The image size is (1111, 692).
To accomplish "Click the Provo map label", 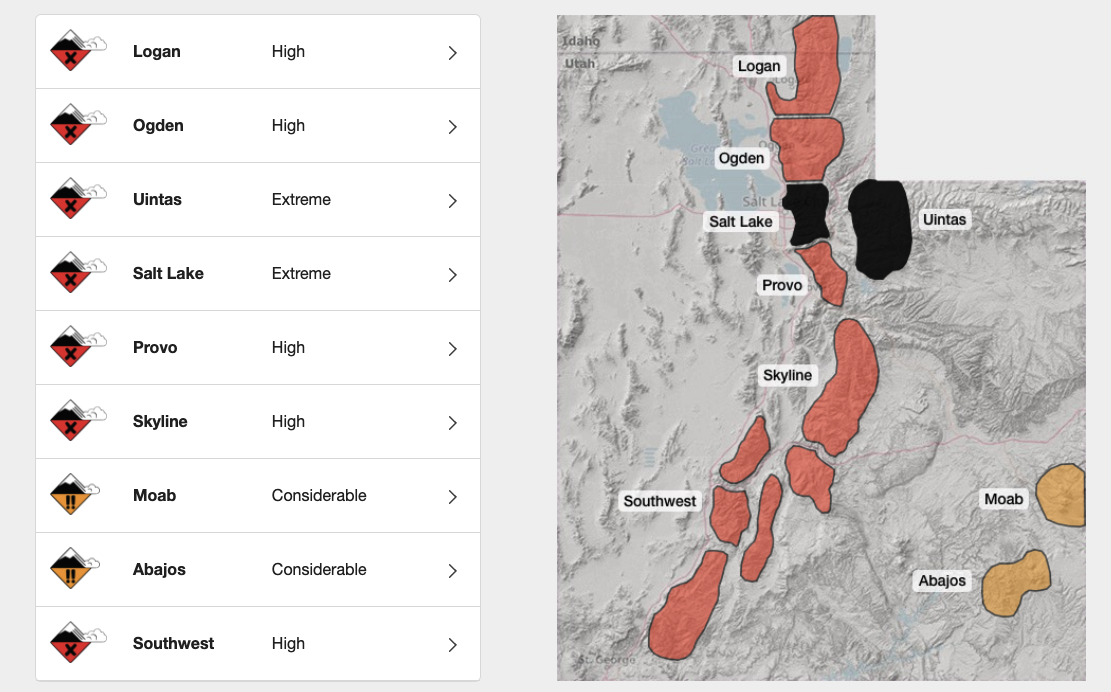I will tap(781, 285).
